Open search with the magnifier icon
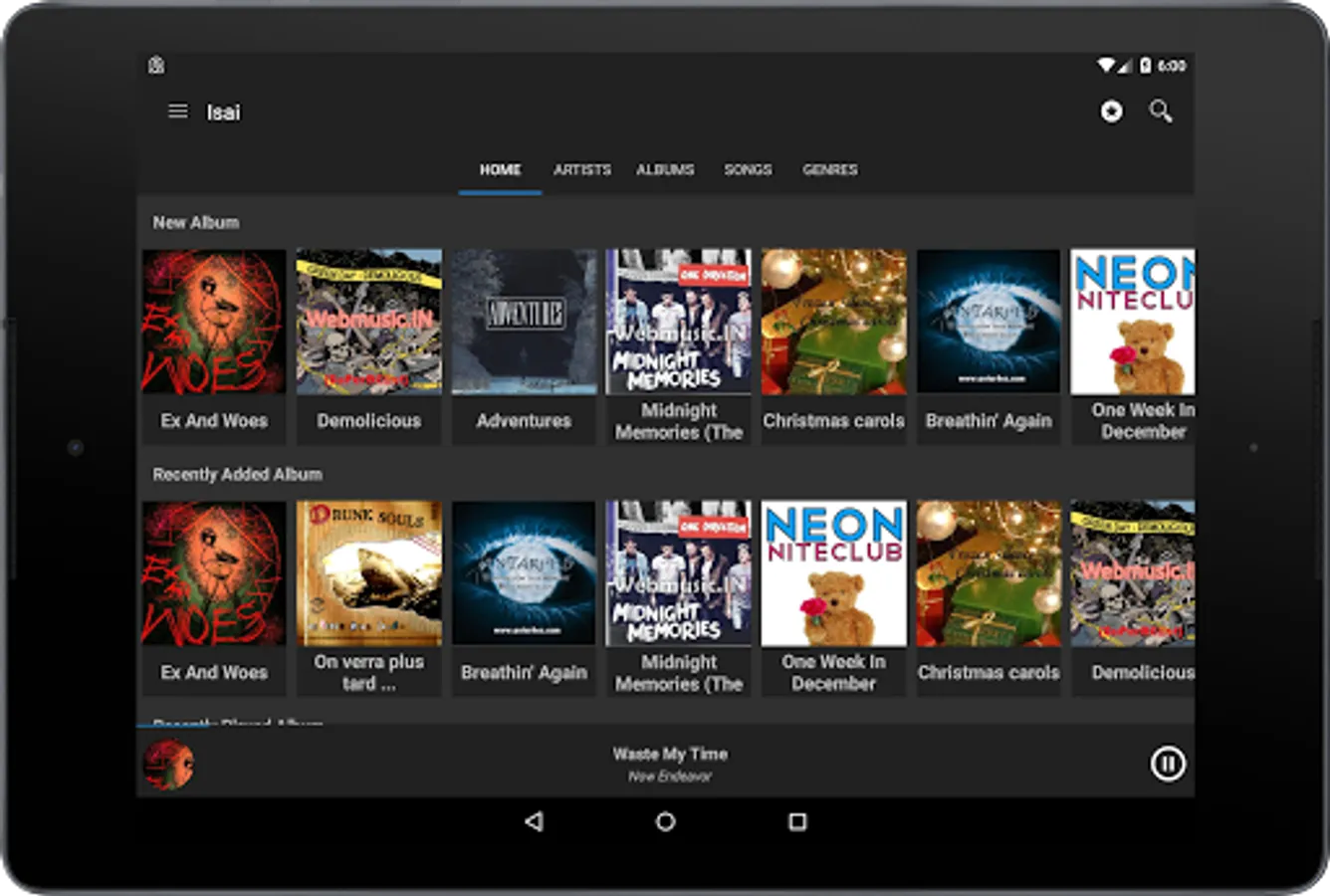Viewport: 1330px width, 896px height. (1161, 112)
